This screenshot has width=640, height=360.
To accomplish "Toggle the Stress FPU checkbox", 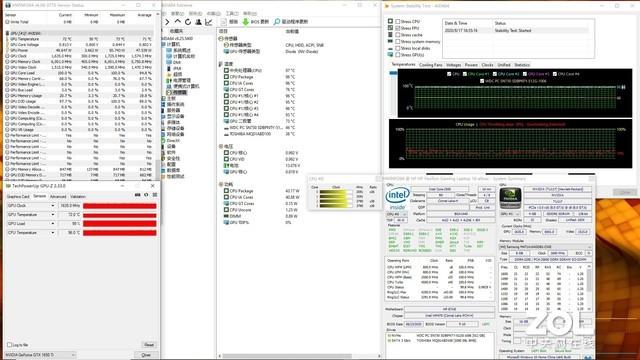I will 397,28.
